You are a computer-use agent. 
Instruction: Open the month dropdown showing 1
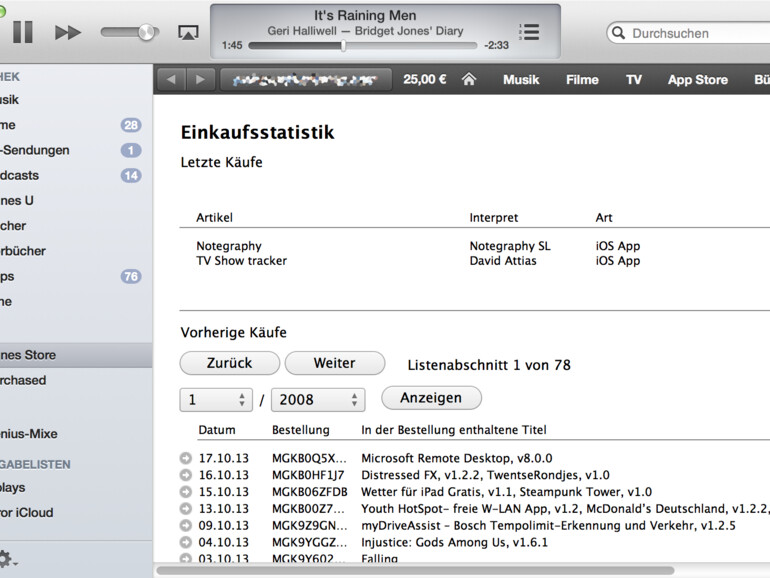point(216,399)
